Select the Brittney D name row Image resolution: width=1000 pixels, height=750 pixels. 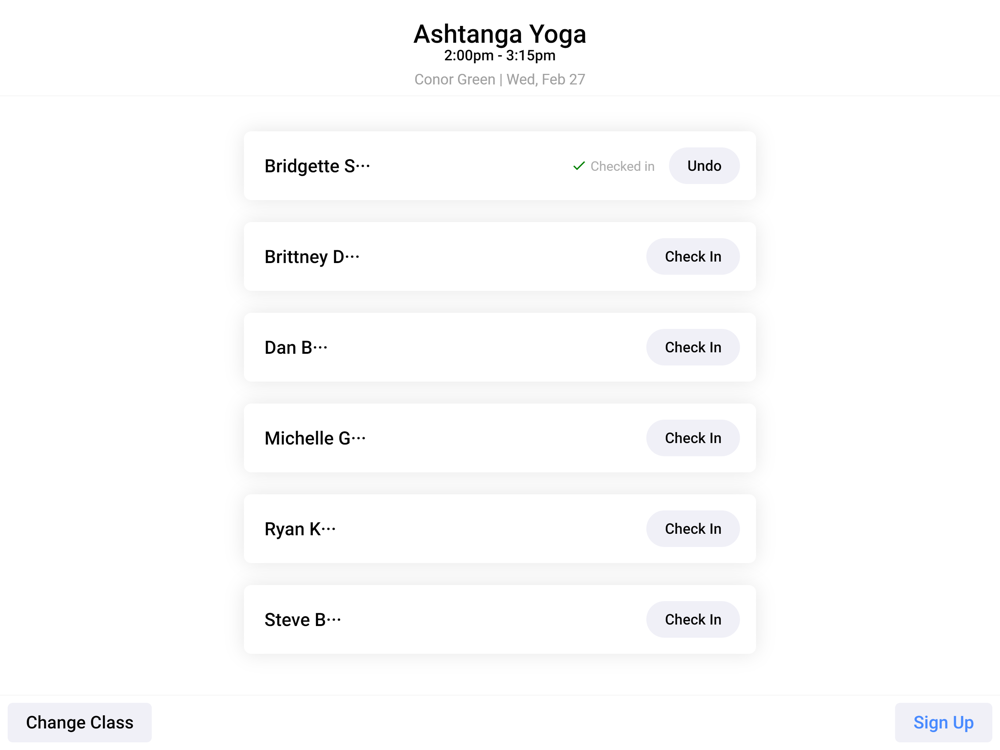pos(311,257)
